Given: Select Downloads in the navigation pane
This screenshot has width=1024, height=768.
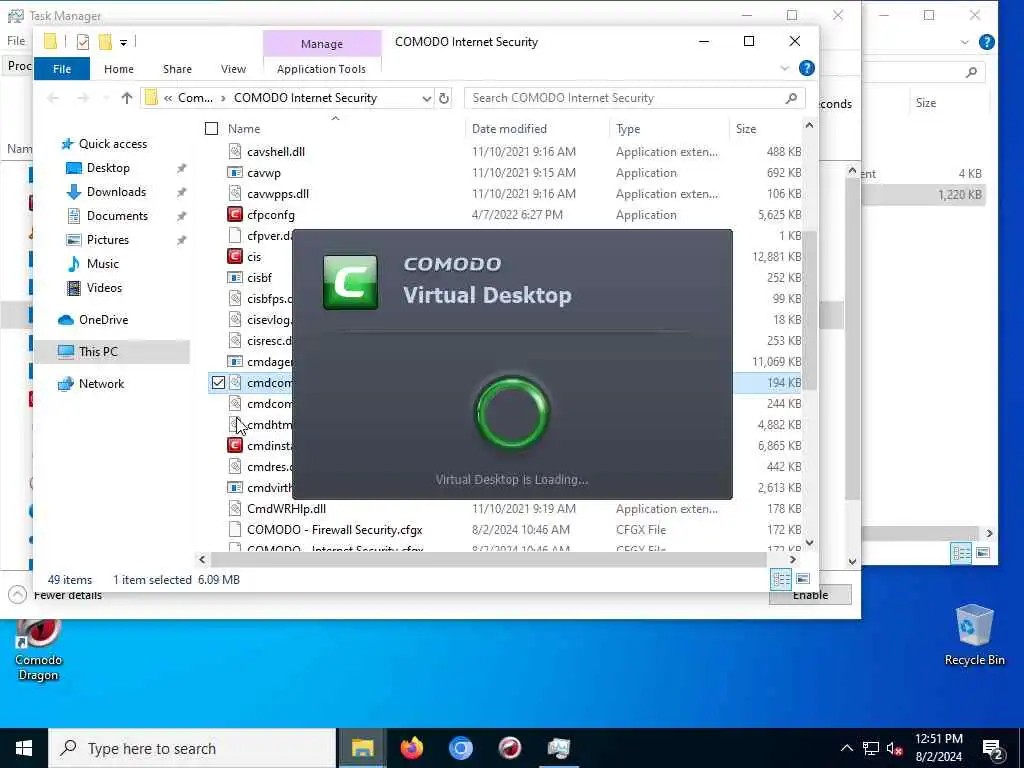Looking at the screenshot, I should tap(116, 191).
